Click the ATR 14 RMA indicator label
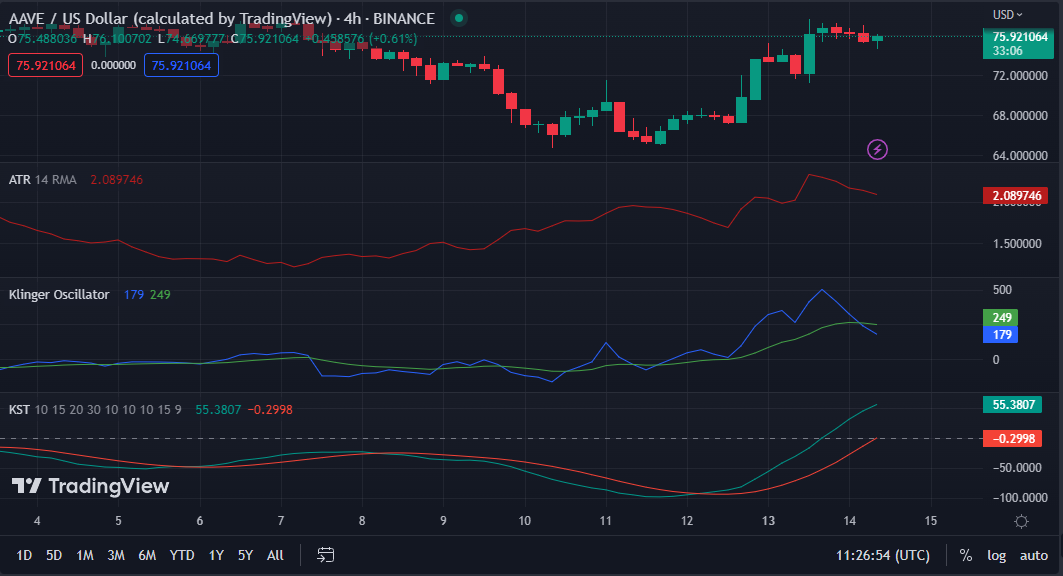1063x576 pixels. click(x=43, y=180)
